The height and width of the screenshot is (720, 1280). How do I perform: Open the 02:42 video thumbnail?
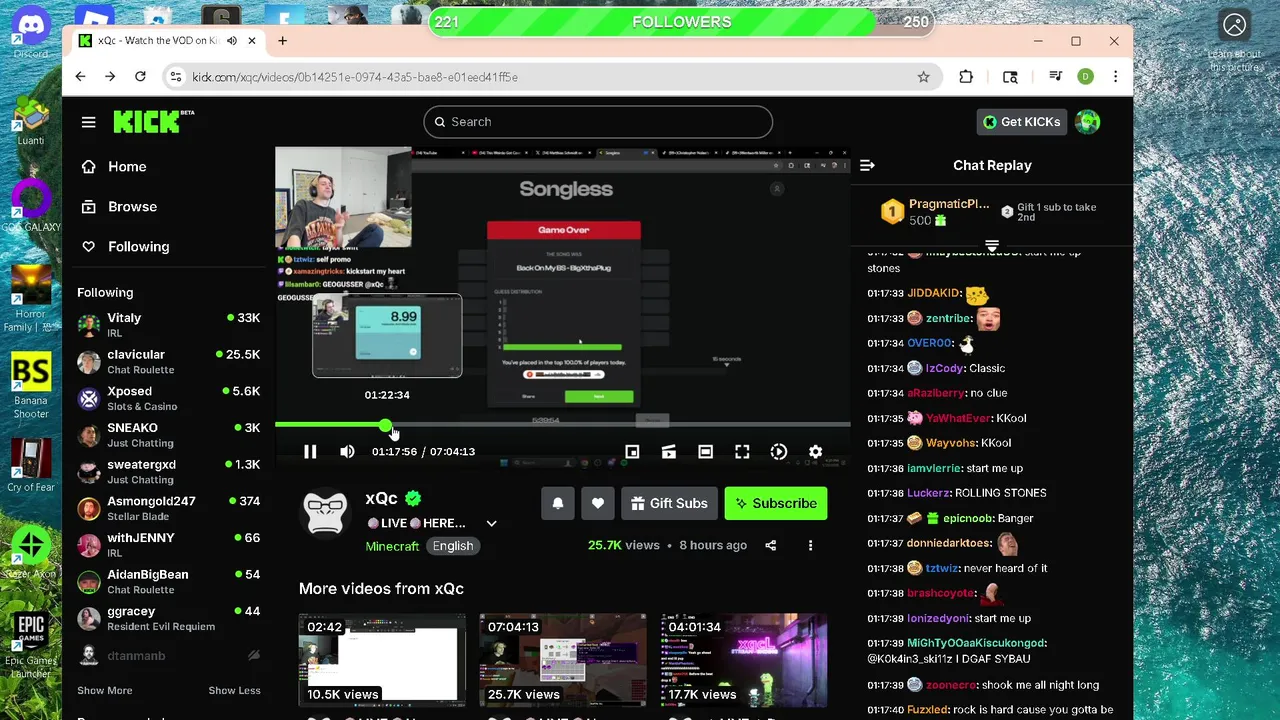pyautogui.click(x=382, y=659)
